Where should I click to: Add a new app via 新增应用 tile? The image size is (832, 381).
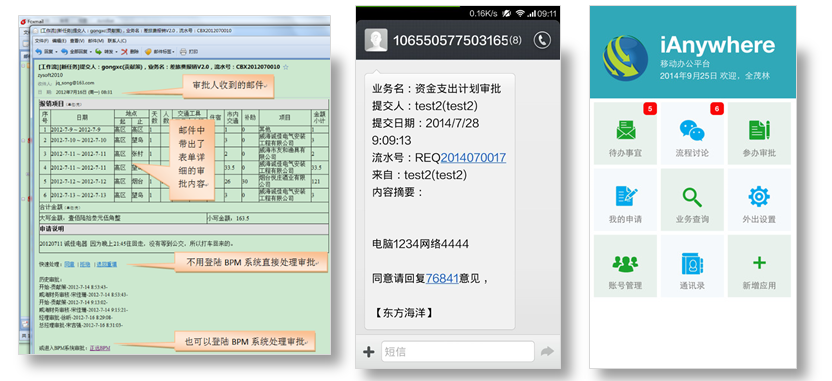759,266
